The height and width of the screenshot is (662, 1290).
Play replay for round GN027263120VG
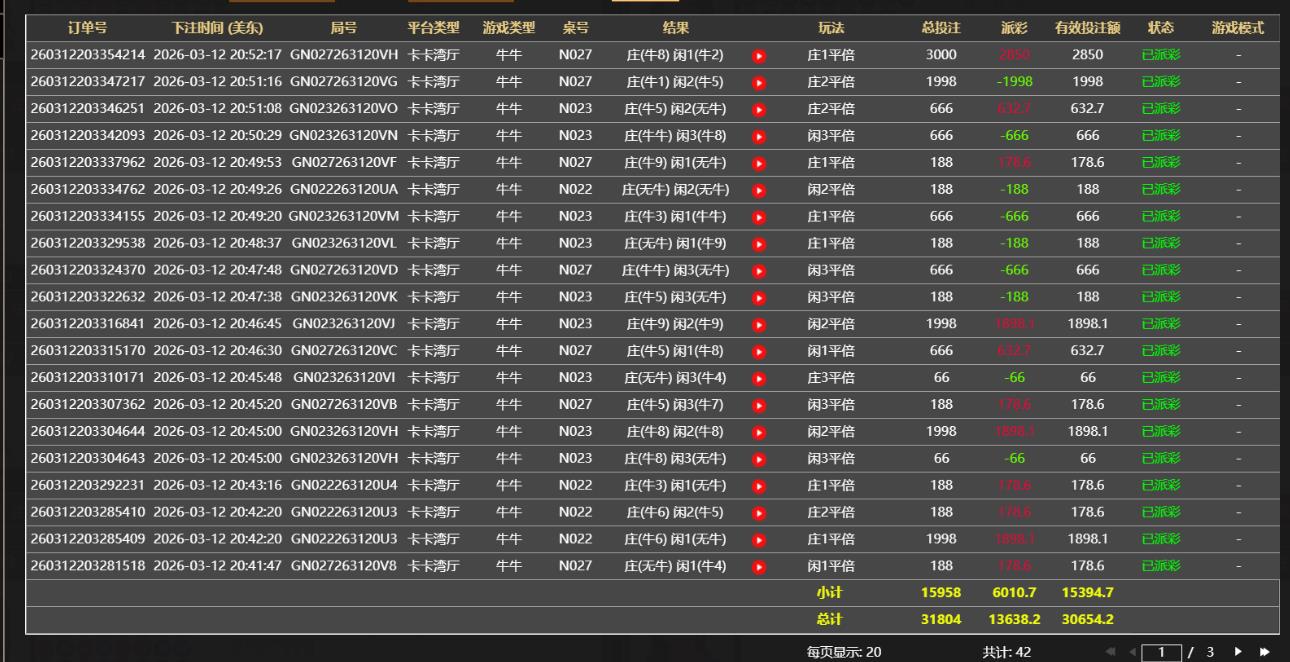(x=758, y=82)
